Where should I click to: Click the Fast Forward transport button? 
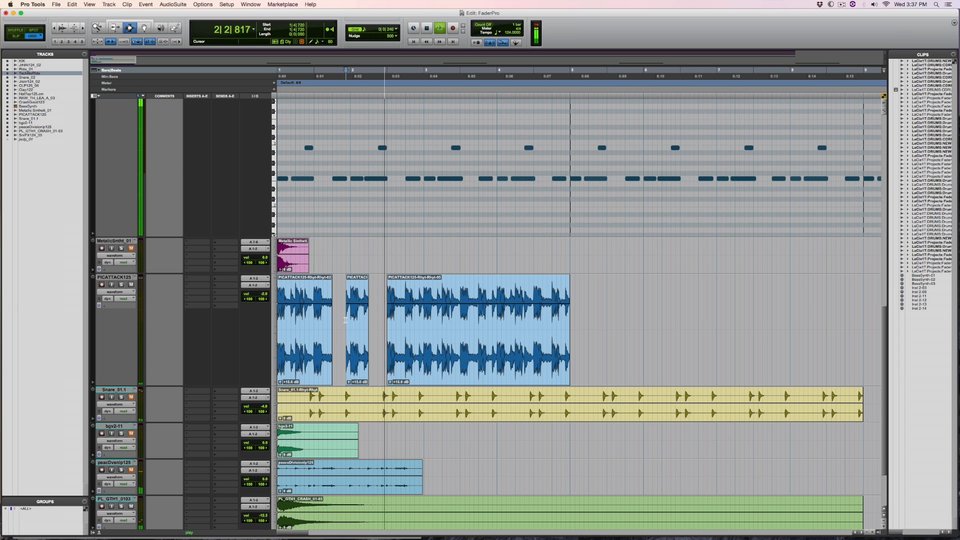point(440,41)
